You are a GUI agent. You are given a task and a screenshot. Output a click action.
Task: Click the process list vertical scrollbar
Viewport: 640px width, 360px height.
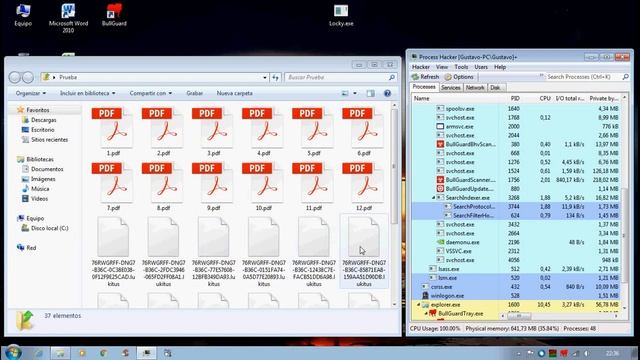coord(624,236)
